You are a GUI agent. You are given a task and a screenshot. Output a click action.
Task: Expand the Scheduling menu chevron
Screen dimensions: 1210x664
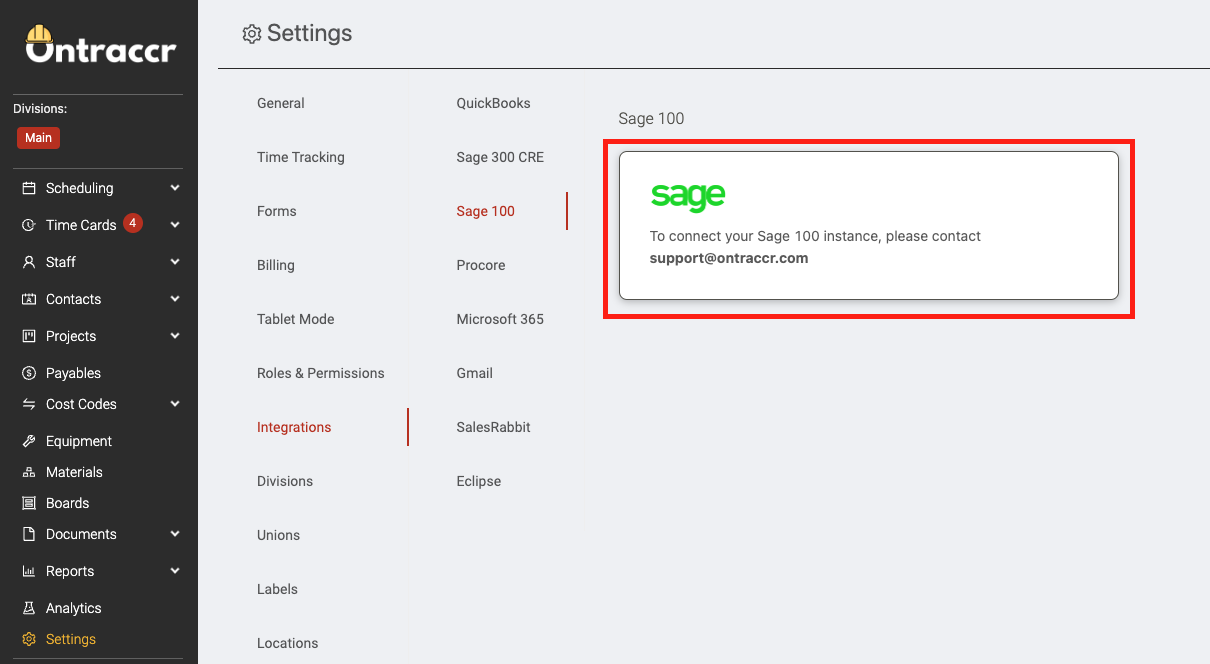point(175,188)
